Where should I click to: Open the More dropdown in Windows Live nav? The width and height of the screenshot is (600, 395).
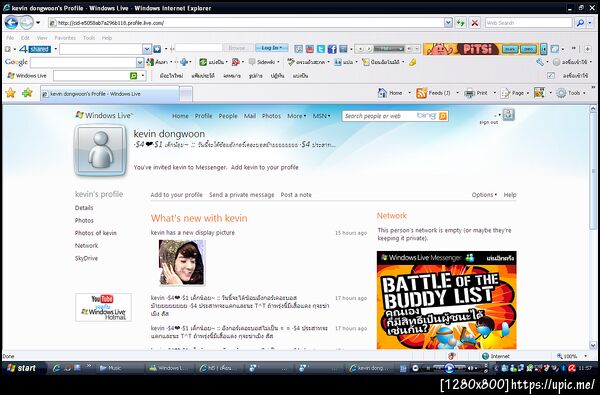[297, 116]
